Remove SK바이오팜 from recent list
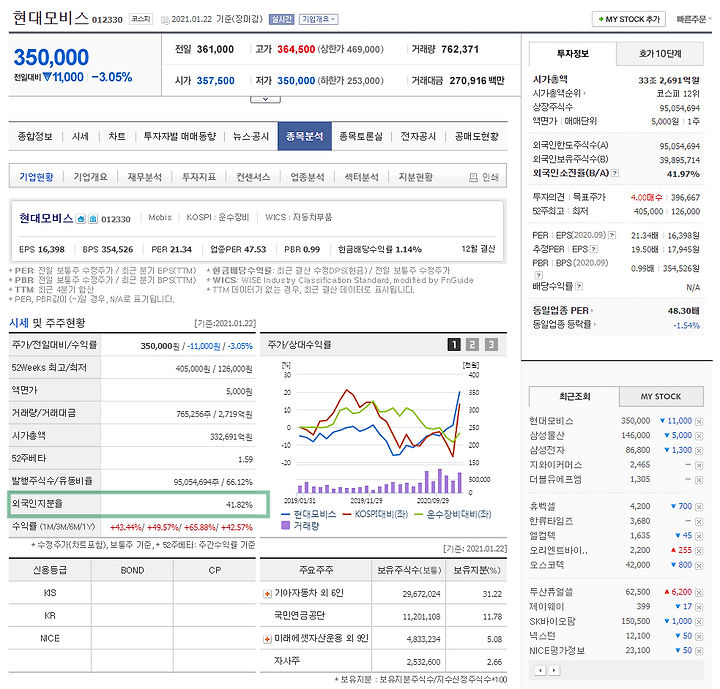This screenshot has width=720, height=689. 699,622
